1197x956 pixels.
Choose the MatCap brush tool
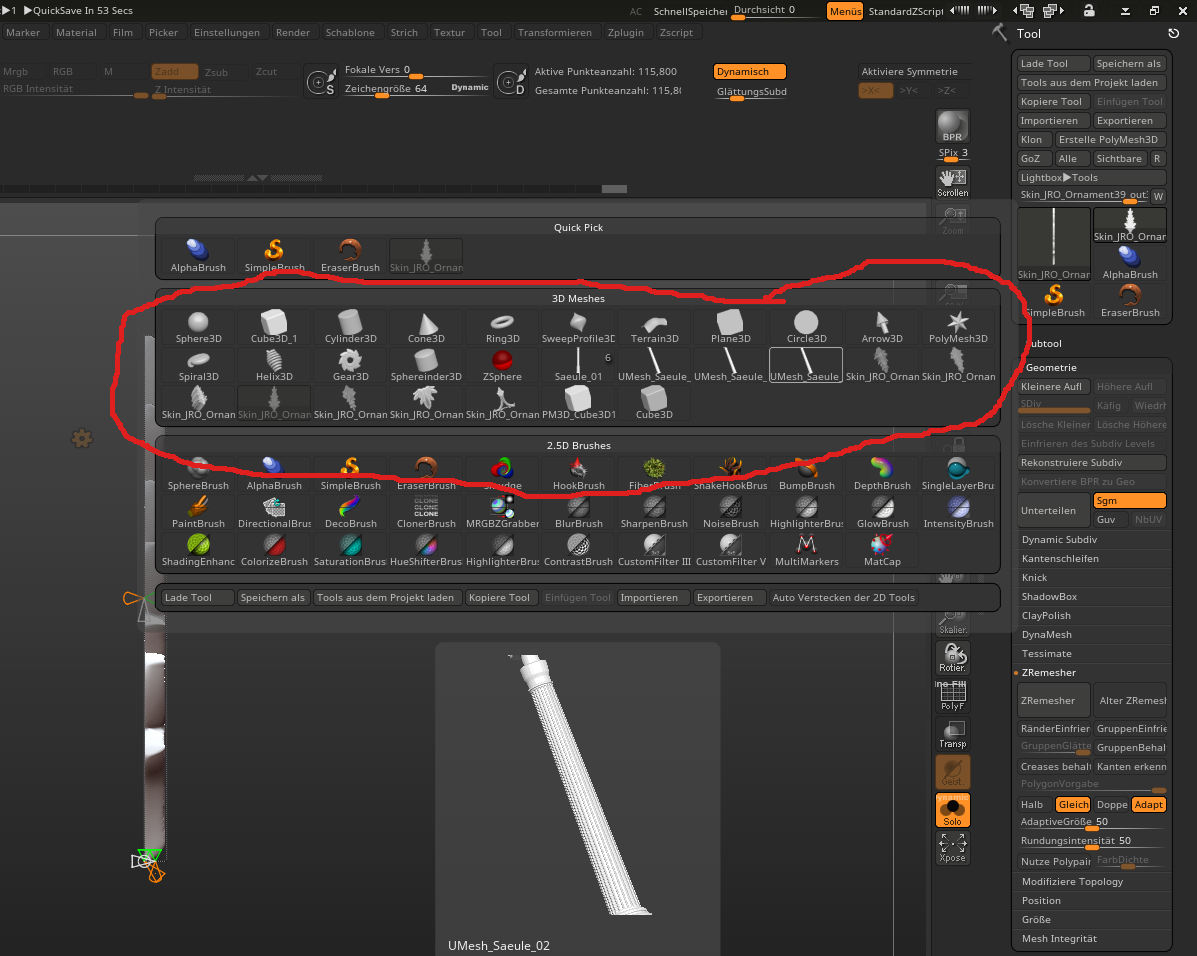pos(882,549)
